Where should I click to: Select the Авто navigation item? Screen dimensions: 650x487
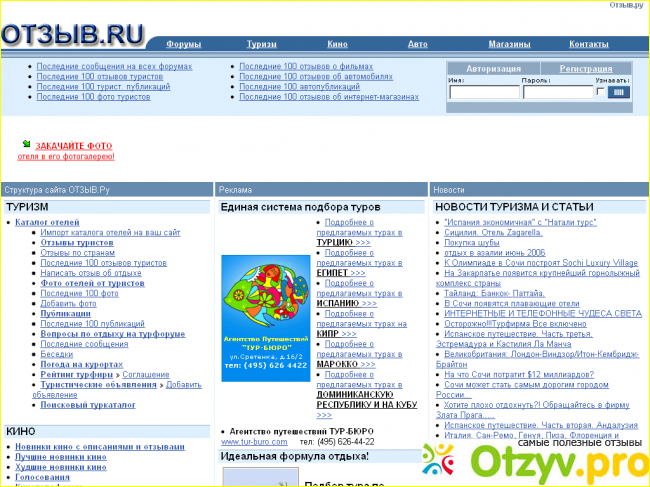click(x=417, y=45)
